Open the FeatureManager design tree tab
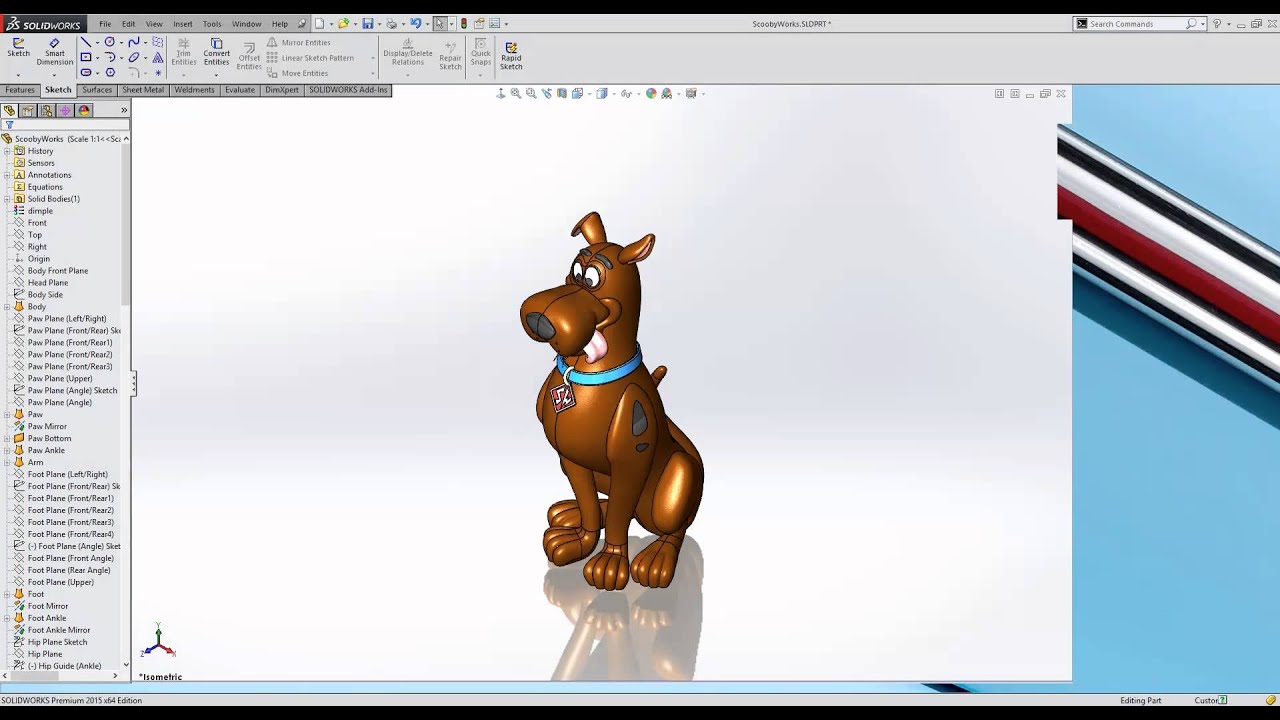The width and height of the screenshot is (1280, 720). 9,110
